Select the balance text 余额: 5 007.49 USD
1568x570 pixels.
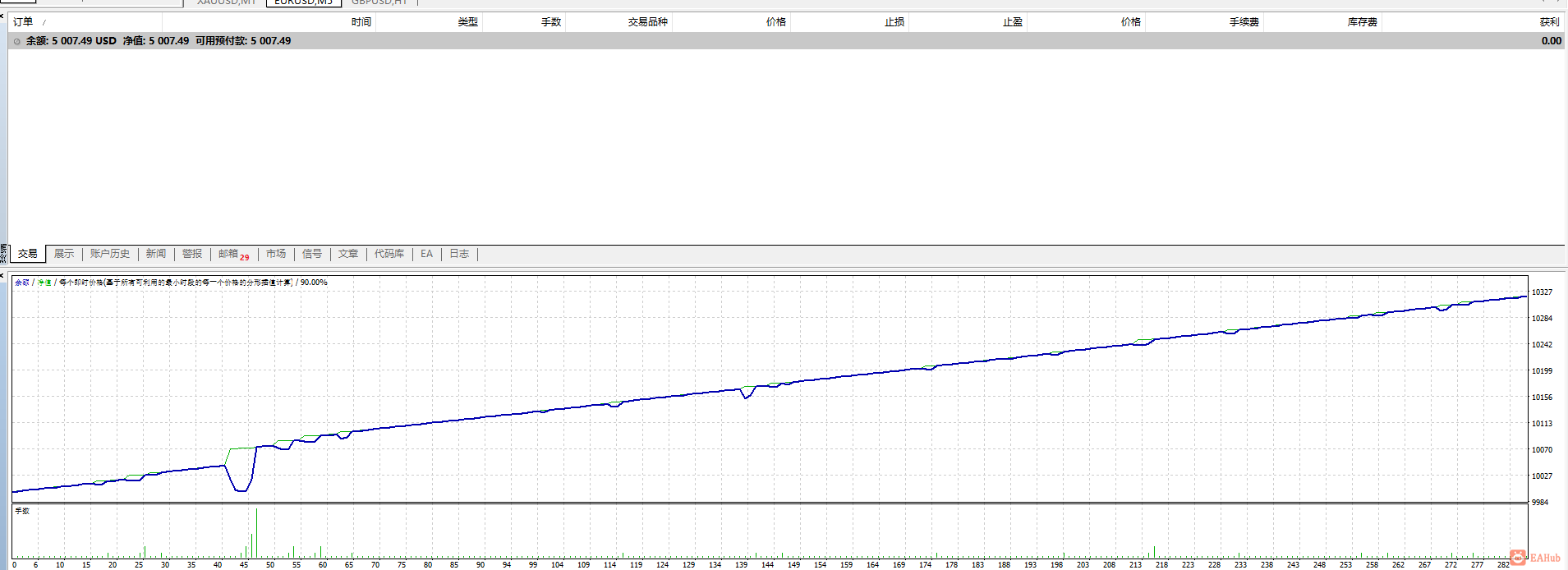pyautogui.click(x=71, y=41)
